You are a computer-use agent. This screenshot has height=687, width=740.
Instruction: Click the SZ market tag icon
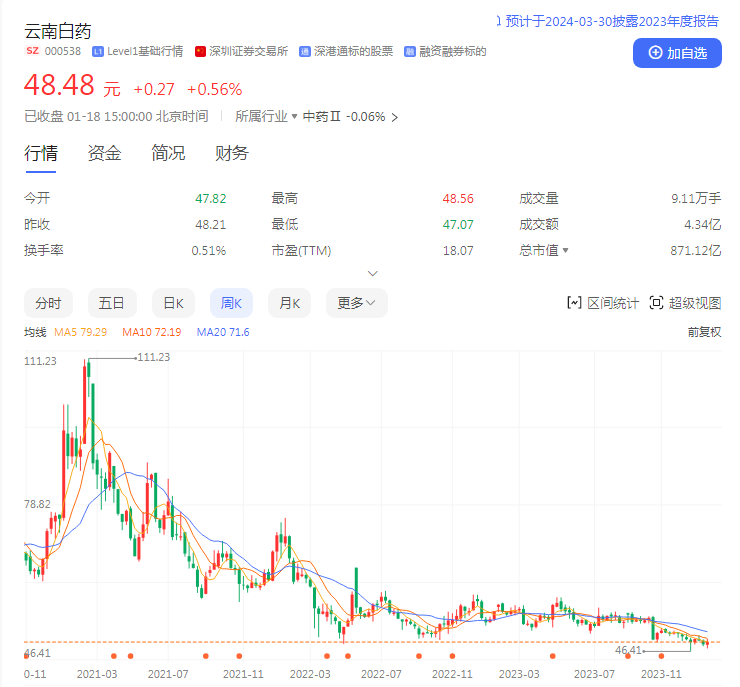tap(32, 51)
